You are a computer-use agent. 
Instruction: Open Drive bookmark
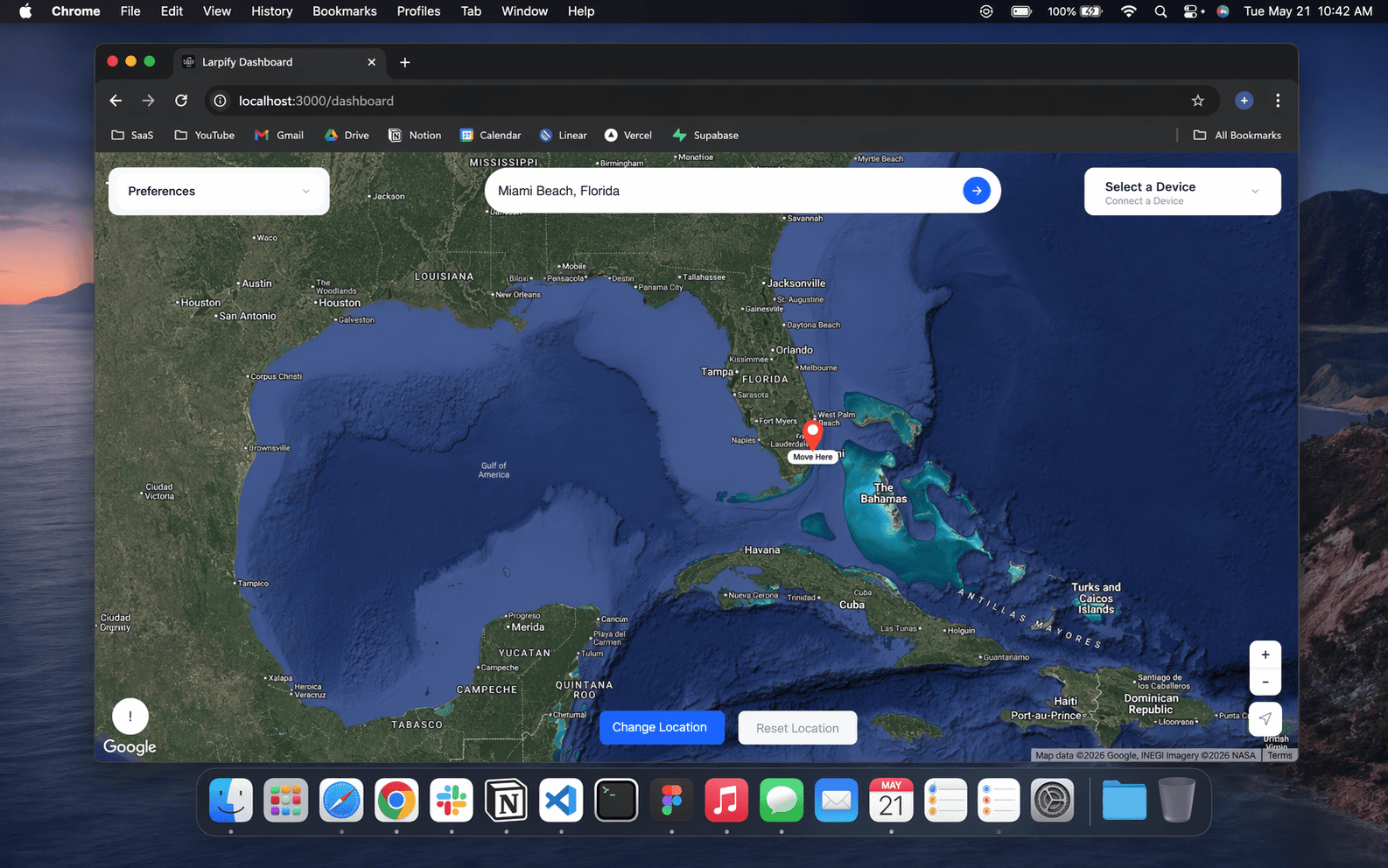point(347,136)
